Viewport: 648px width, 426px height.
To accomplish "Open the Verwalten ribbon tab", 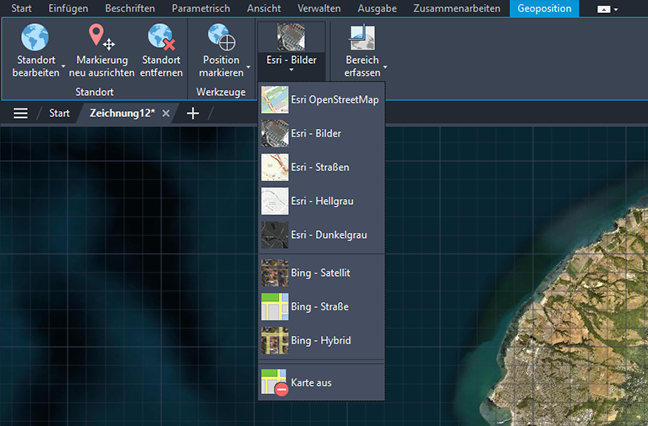I will pyautogui.click(x=319, y=8).
